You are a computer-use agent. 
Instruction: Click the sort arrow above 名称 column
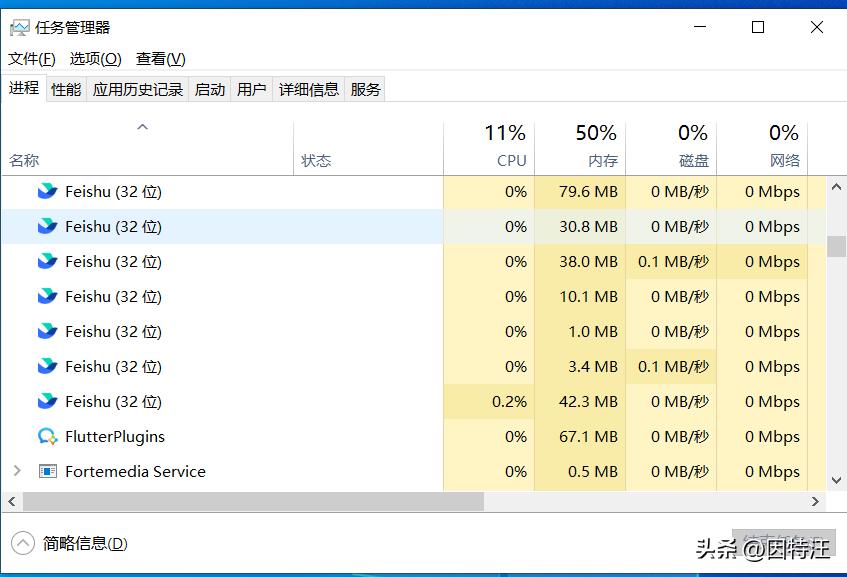click(142, 127)
